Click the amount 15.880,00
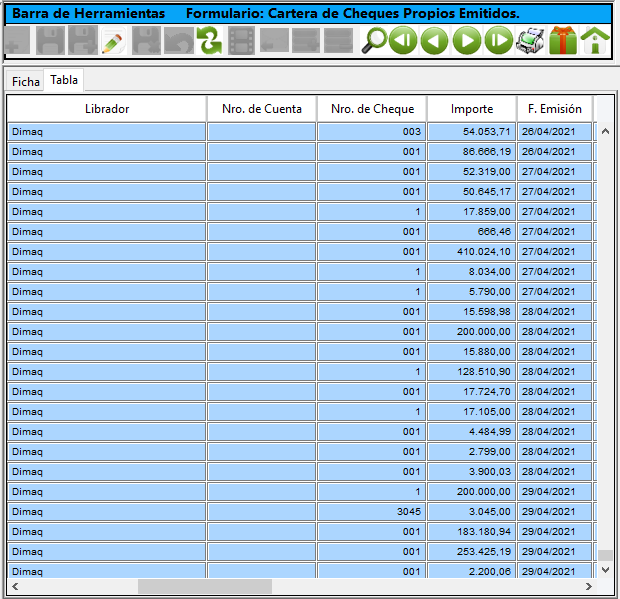 click(x=487, y=352)
